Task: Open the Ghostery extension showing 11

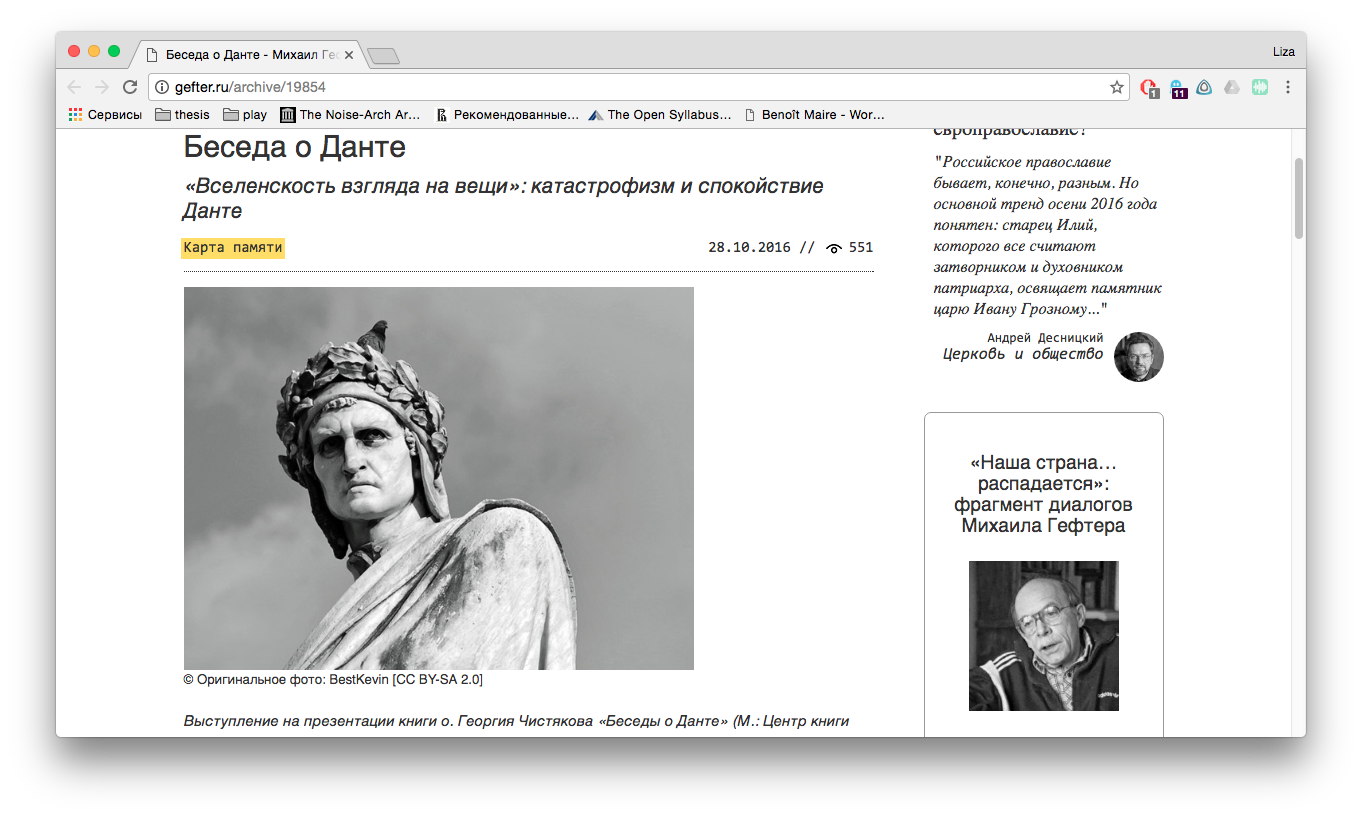Action: tap(1178, 88)
